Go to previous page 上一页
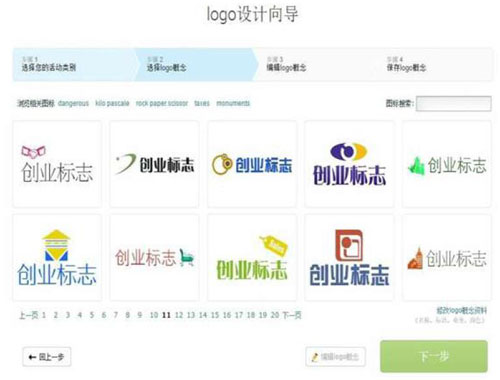Screen dimensions: 500x380 coord(29,315)
